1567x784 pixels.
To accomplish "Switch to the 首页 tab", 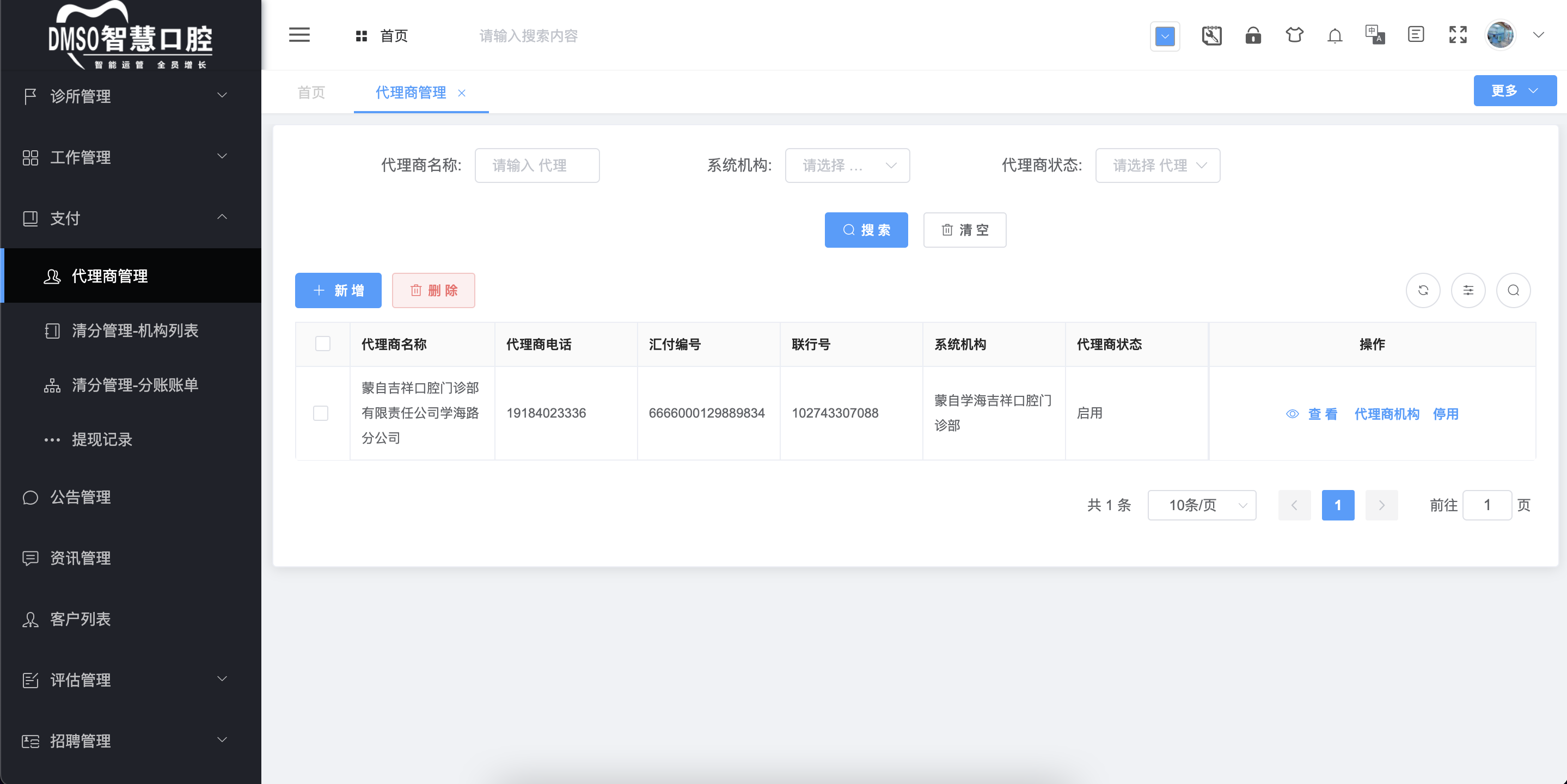I will pos(311,93).
